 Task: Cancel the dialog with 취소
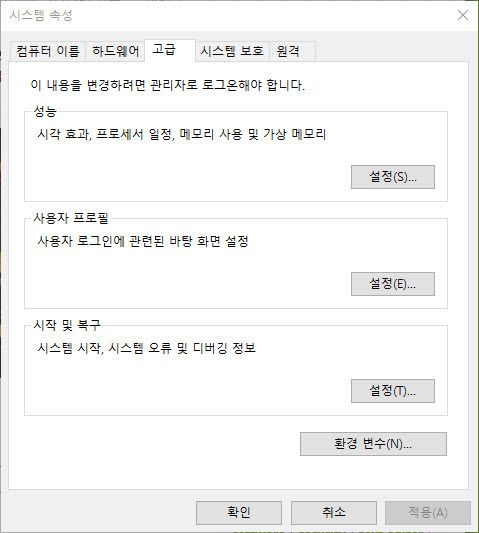(334, 513)
